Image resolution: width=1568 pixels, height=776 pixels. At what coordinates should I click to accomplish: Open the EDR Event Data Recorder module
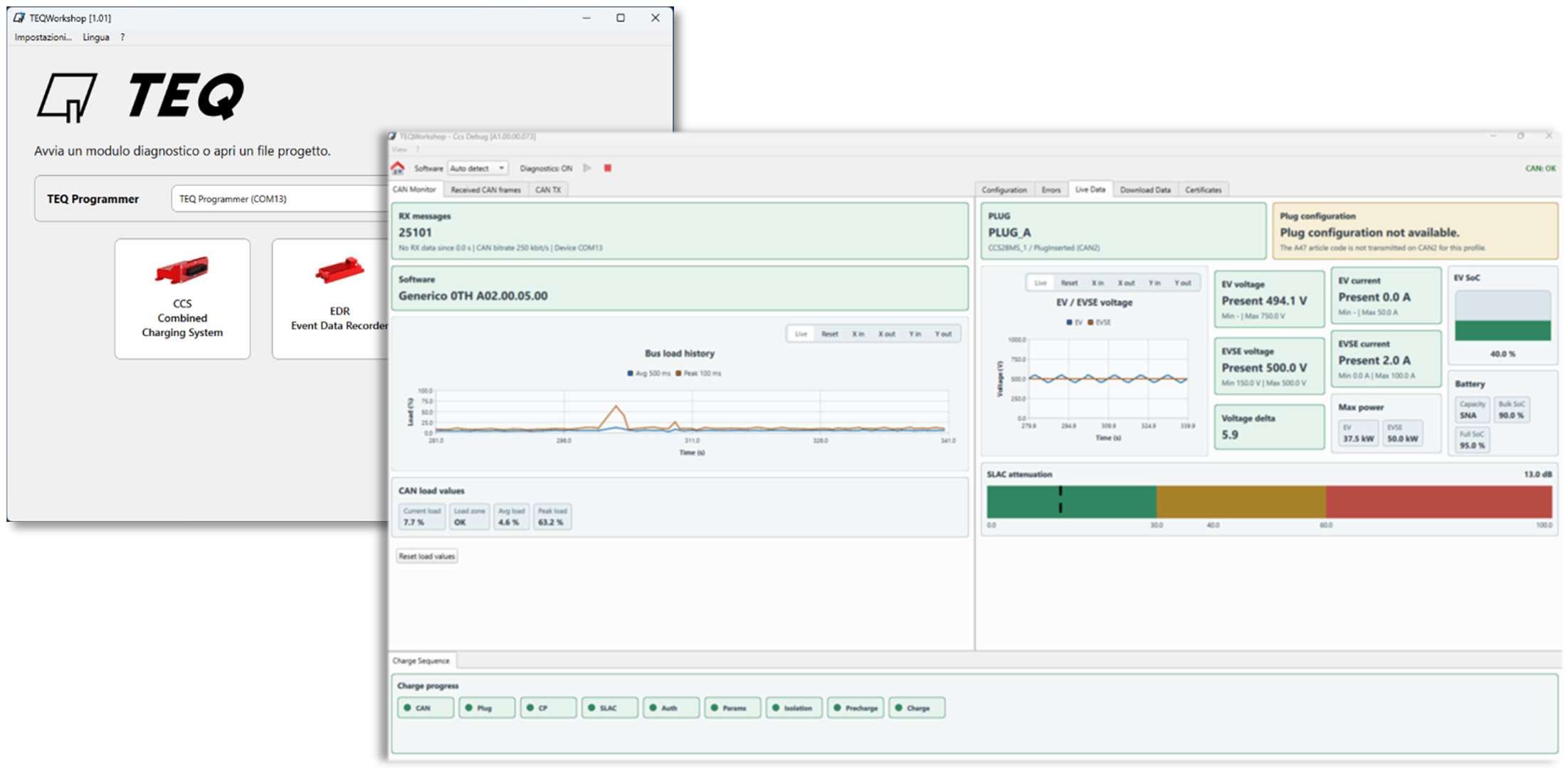tap(332, 298)
